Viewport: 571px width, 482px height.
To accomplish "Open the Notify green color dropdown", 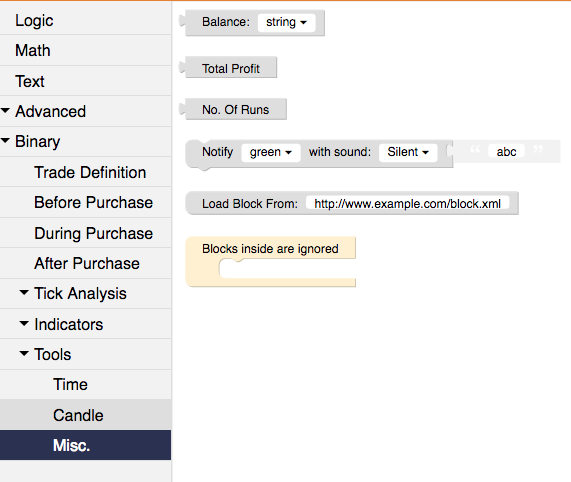I will coord(271,152).
